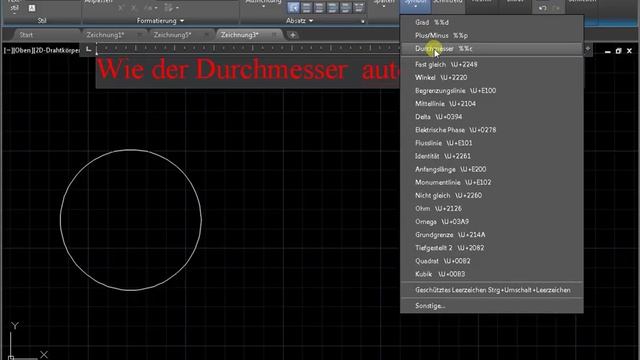Select the center paragraph alignment icon

point(320,7)
